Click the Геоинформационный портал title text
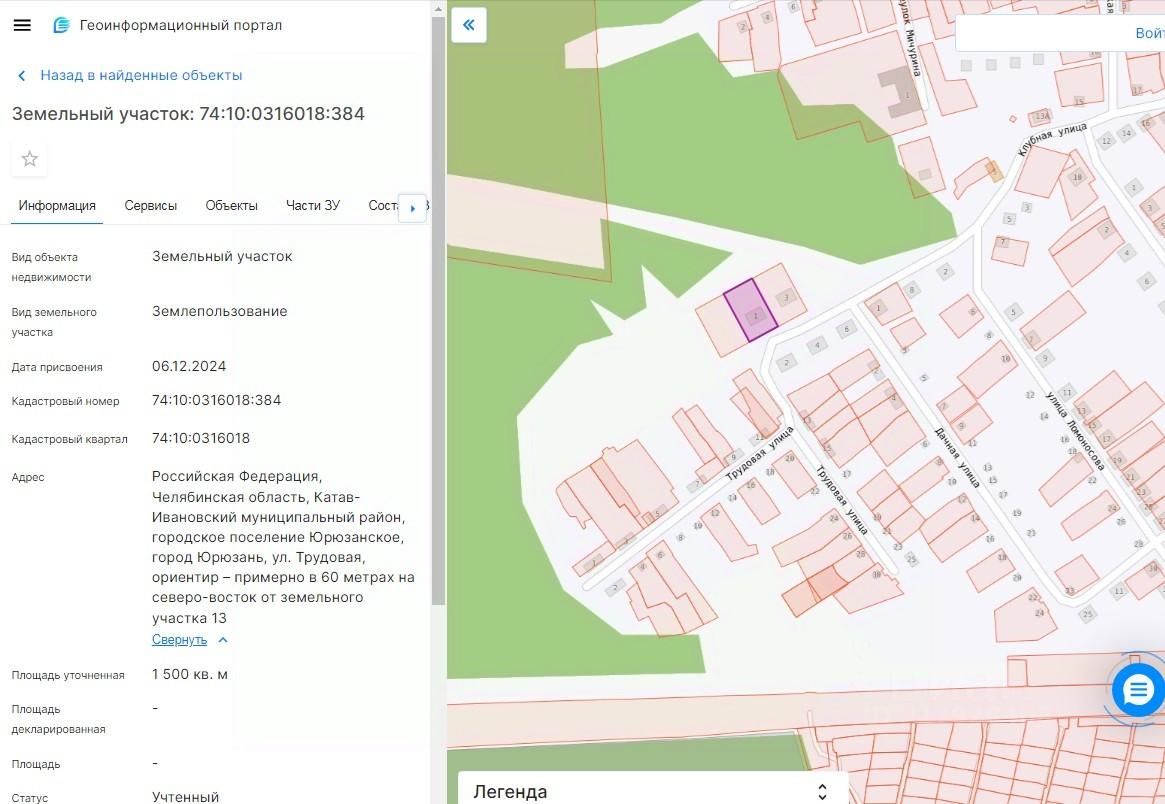This screenshot has height=804, width=1165. click(x=181, y=25)
